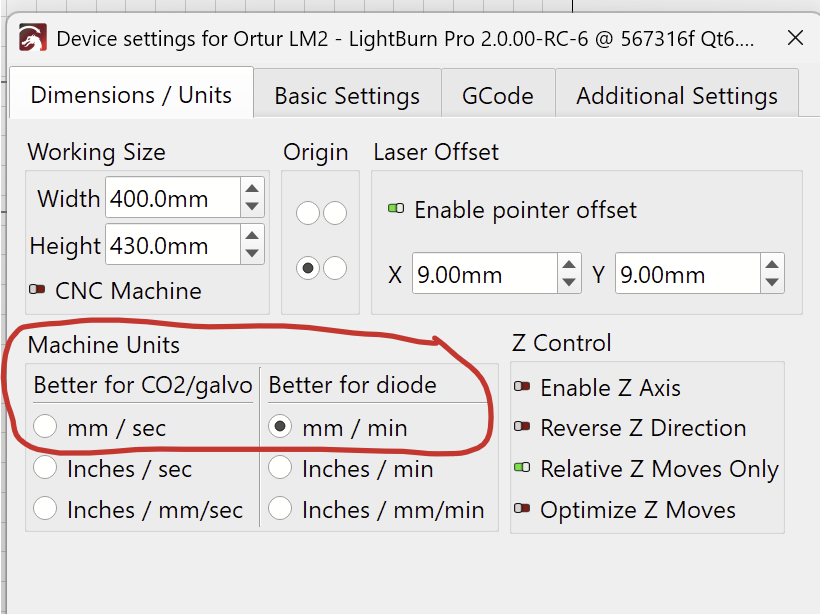Decrease laser offset Y value arrow
820x614 pixels.
772,282
